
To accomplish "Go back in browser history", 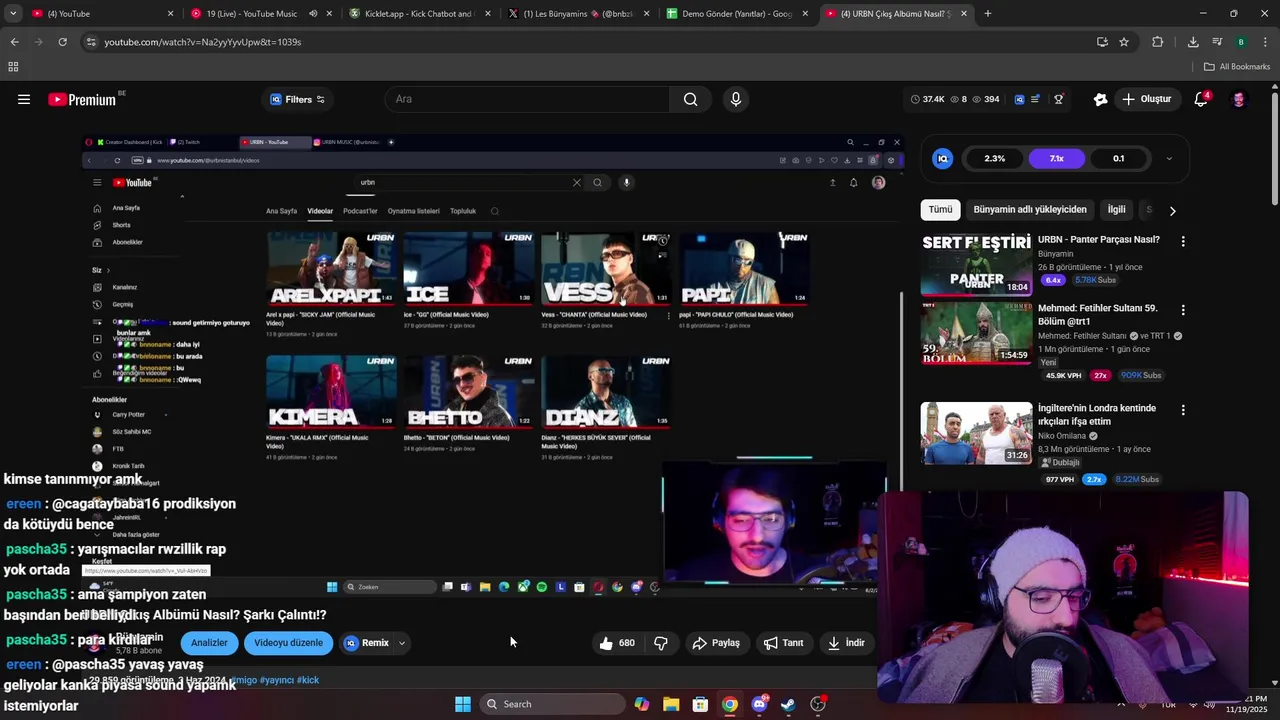I will pos(14,42).
